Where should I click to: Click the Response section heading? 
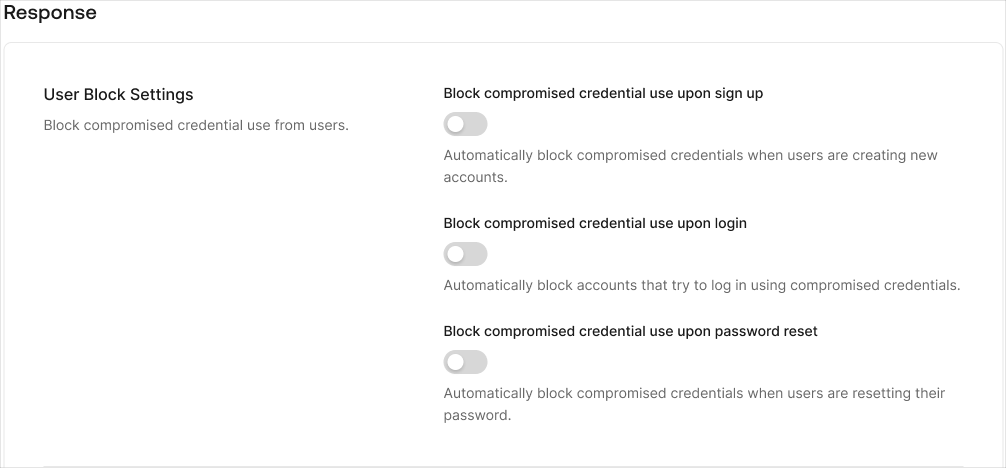[50, 13]
